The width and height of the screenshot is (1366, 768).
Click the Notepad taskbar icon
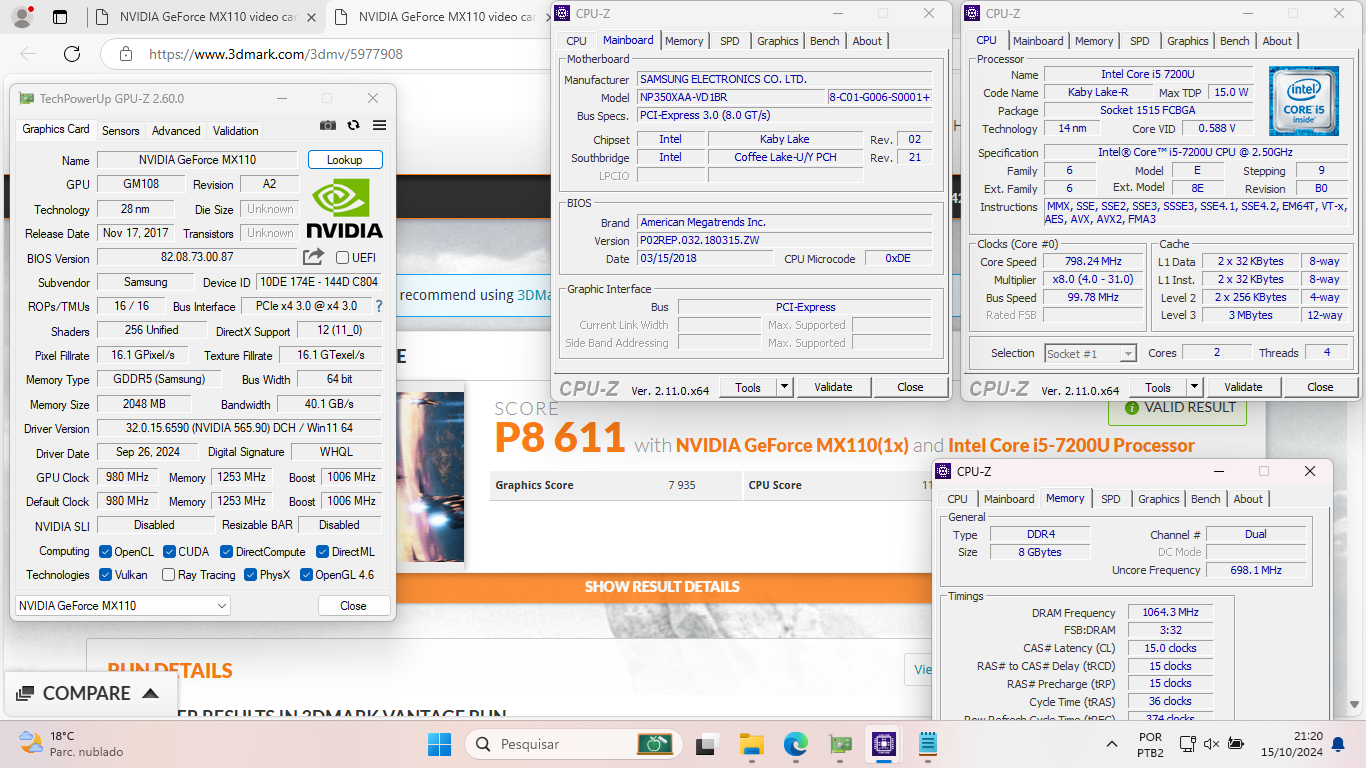point(927,744)
